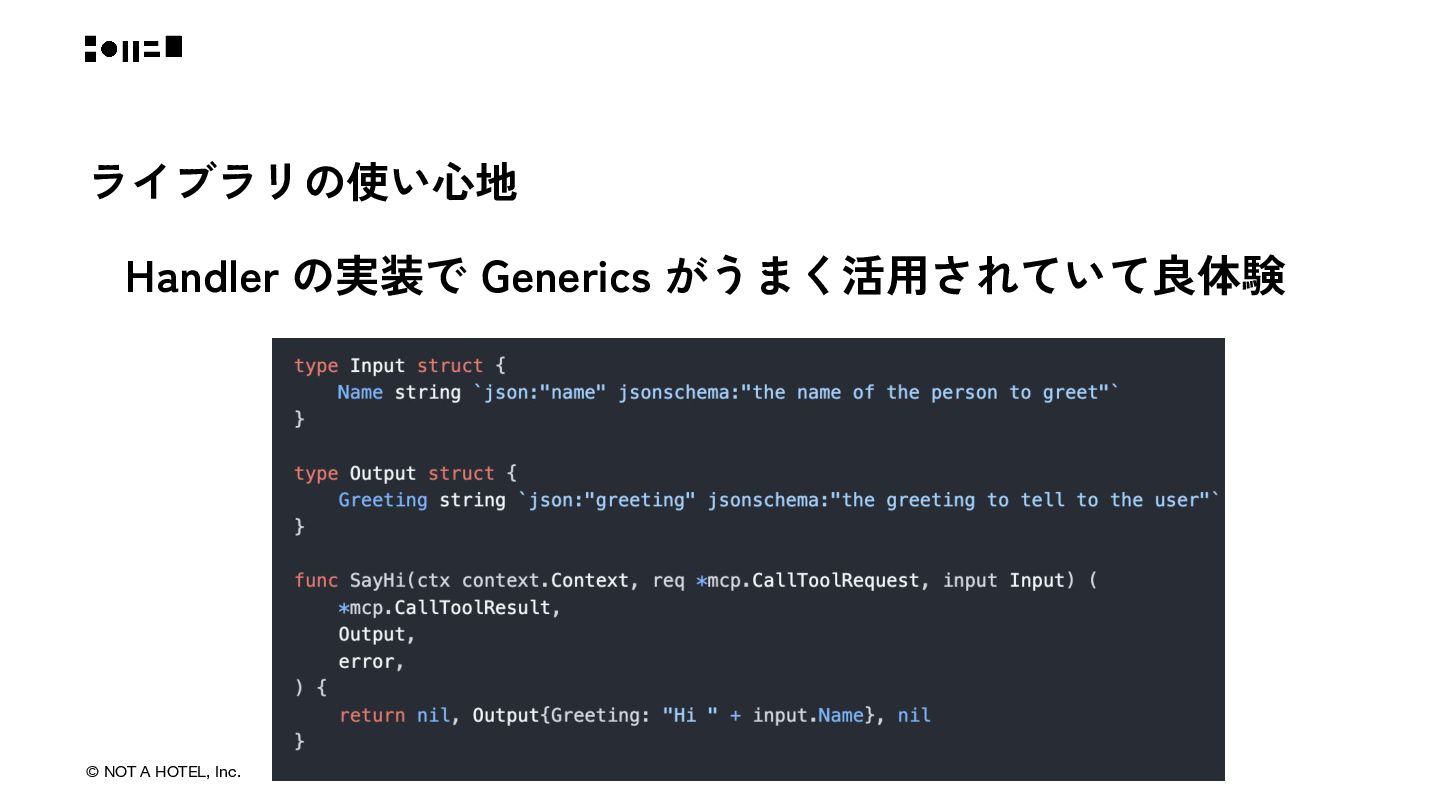1440x810 pixels.
Task: Click the jsonschema greeting tag text
Action: tap(964, 500)
